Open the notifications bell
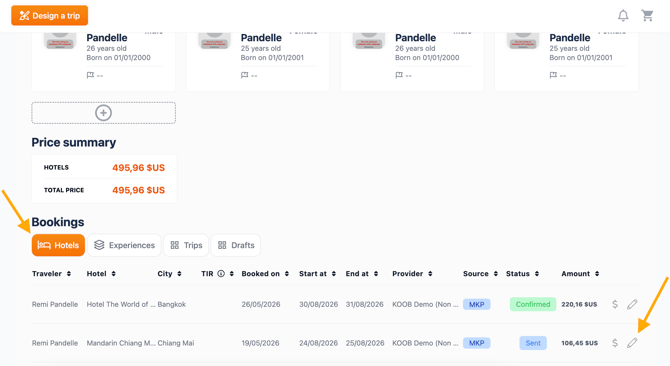The height and width of the screenshot is (366, 670). 623,16
